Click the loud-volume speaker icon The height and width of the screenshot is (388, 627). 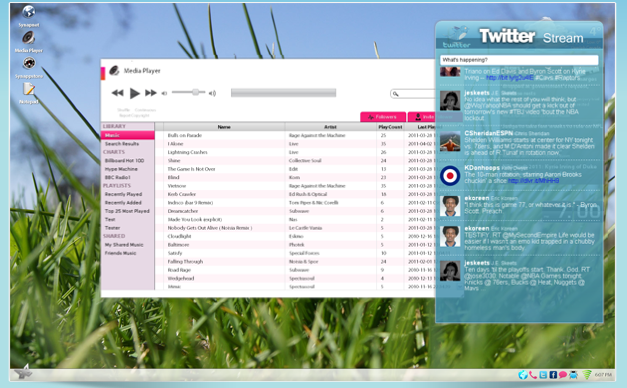pos(212,93)
